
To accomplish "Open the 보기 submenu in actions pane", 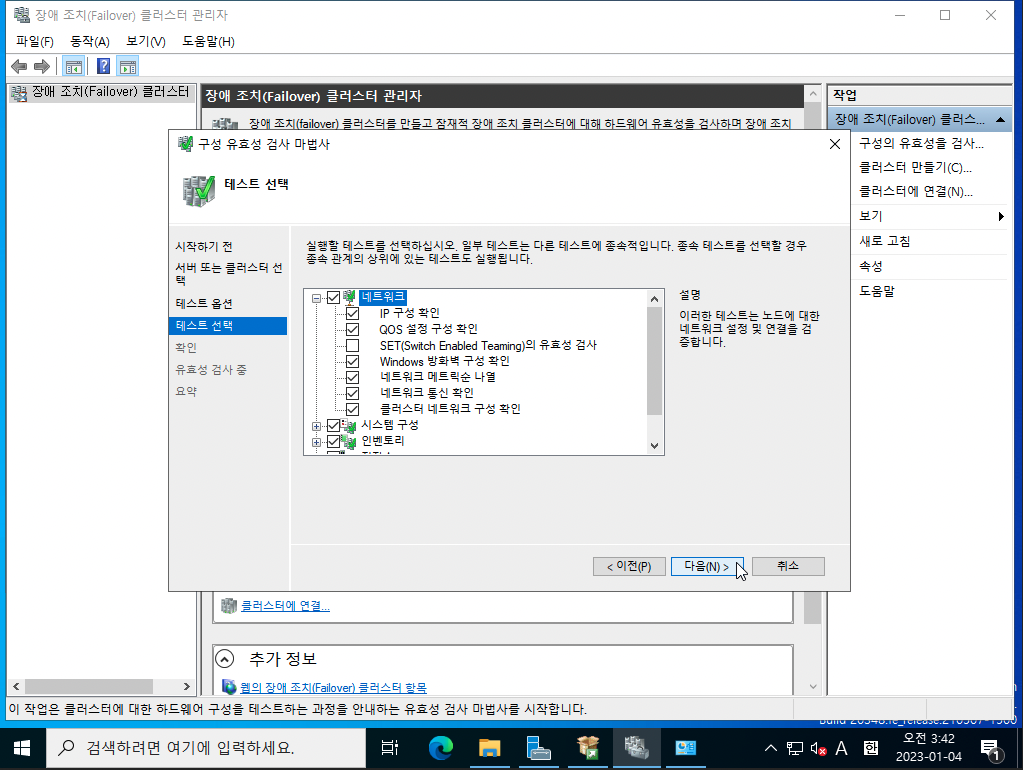I will [931, 216].
